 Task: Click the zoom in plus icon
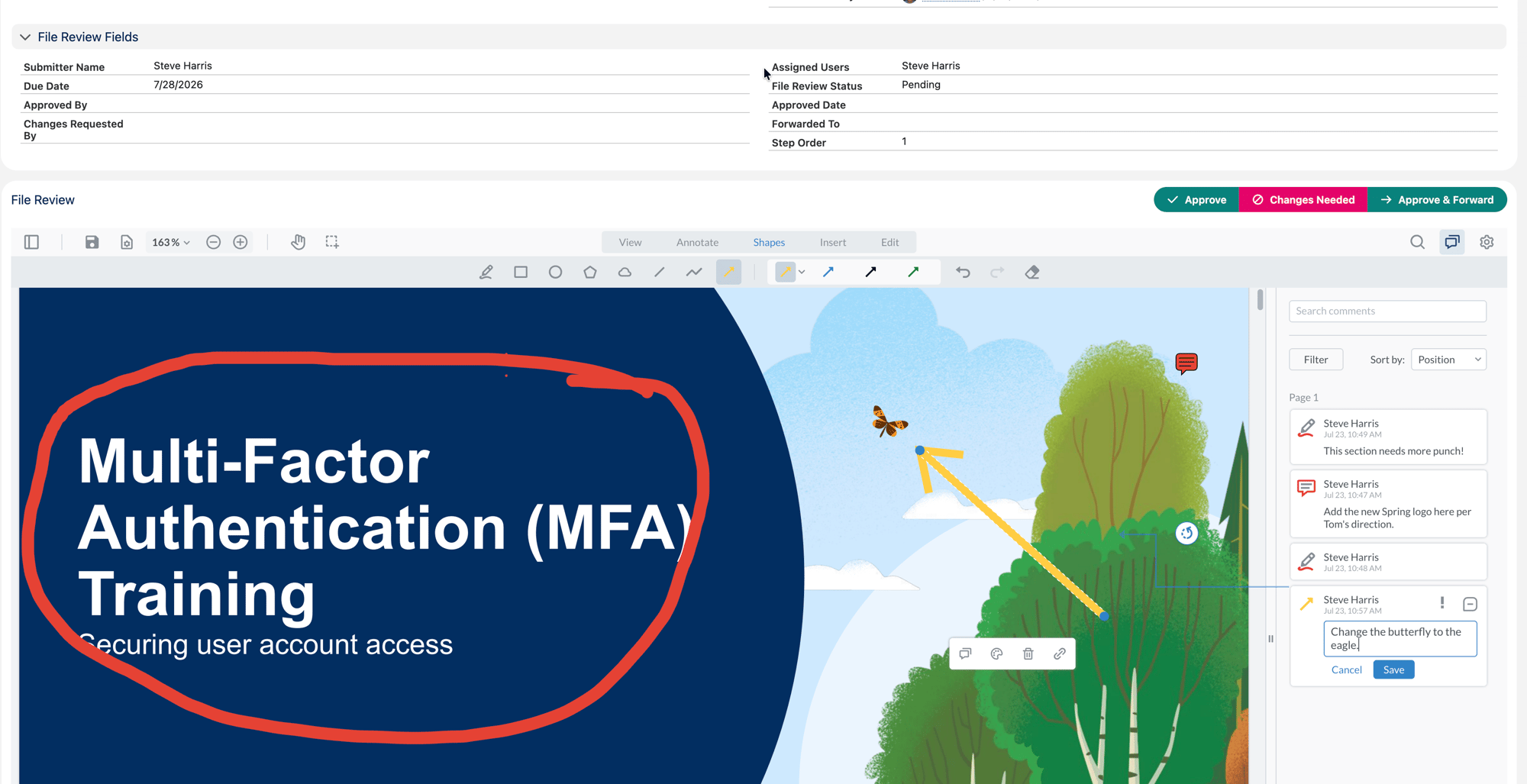pos(241,242)
